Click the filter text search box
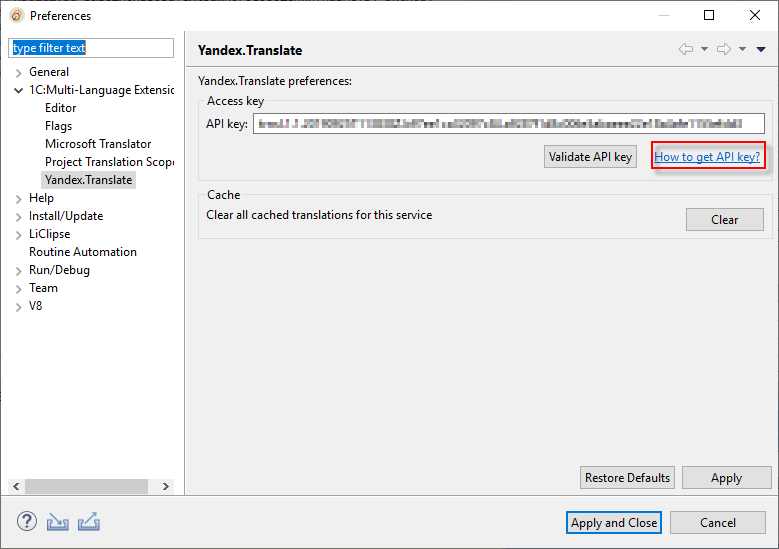Viewport: 779px width, 549px height. pos(91,48)
